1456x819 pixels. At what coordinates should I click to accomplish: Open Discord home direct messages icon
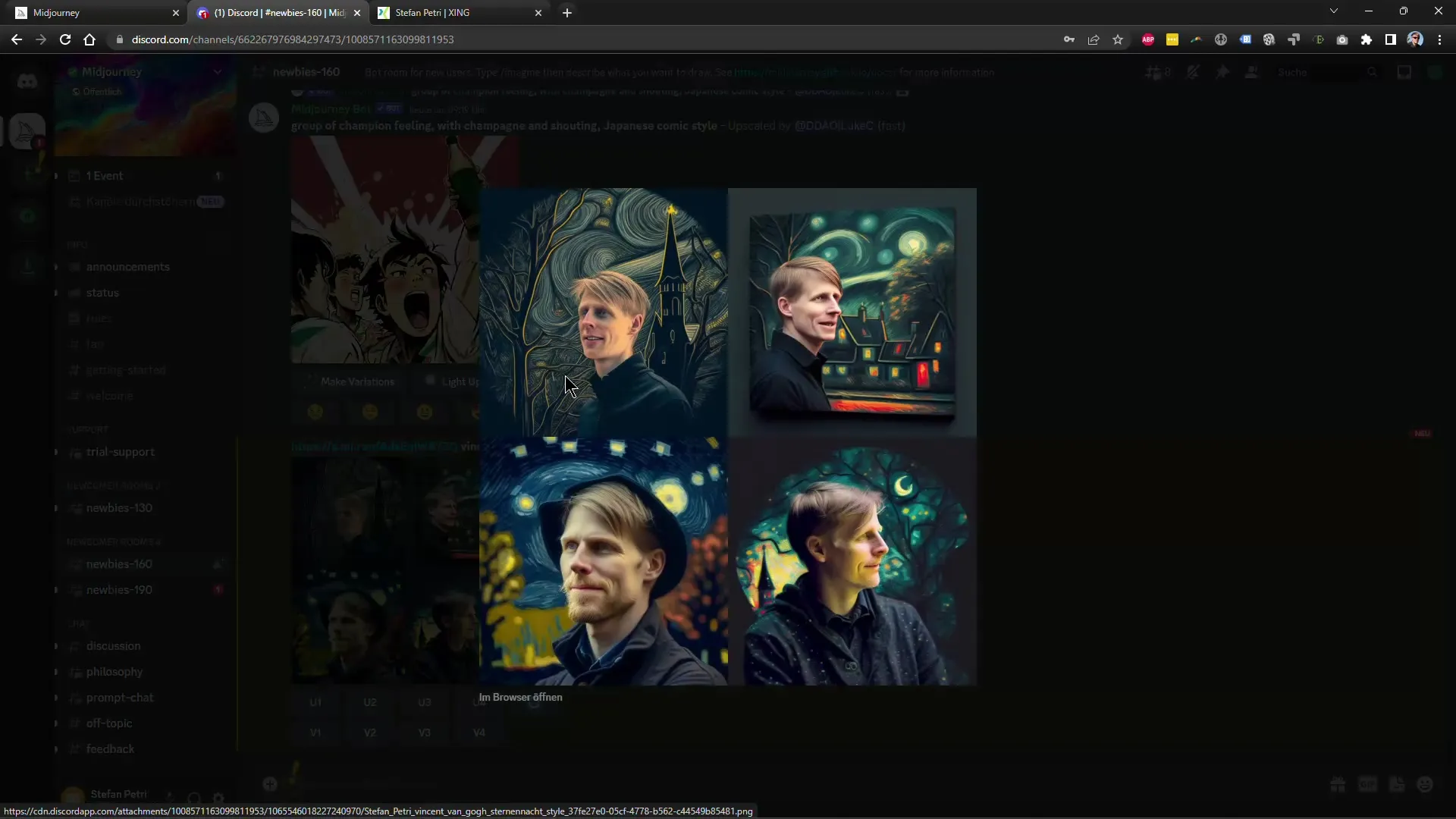click(x=27, y=81)
